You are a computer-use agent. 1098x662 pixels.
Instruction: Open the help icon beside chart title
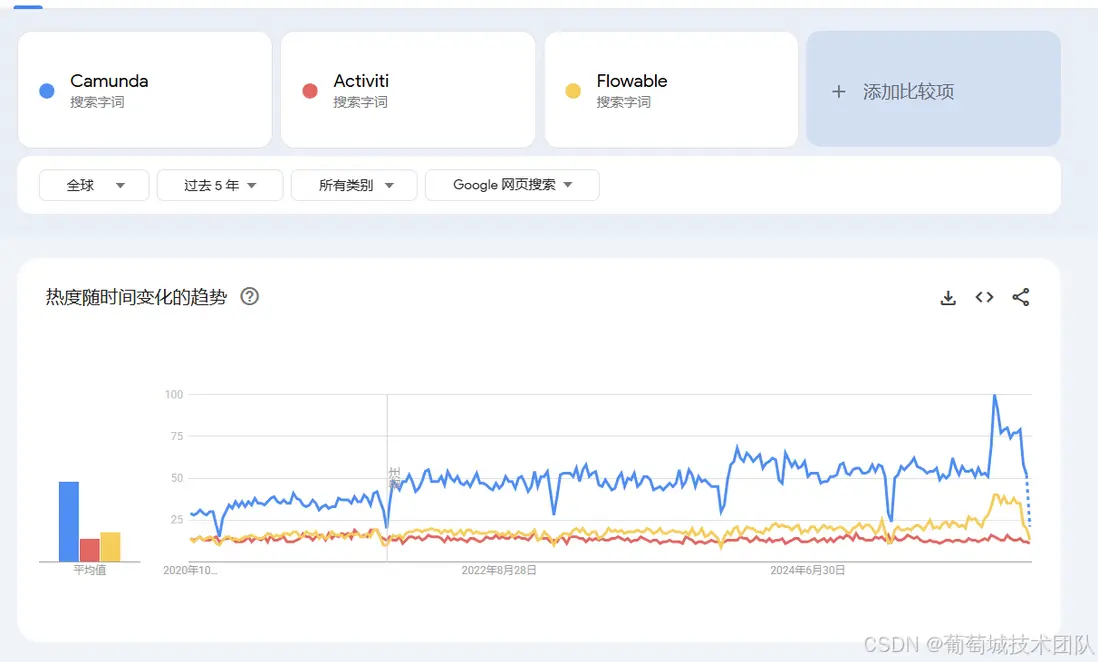click(250, 296)
